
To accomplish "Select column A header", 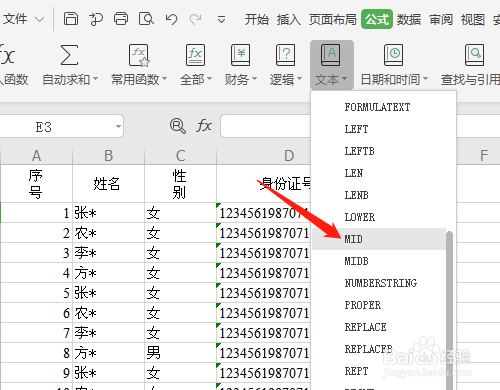I will coord(36,156).
